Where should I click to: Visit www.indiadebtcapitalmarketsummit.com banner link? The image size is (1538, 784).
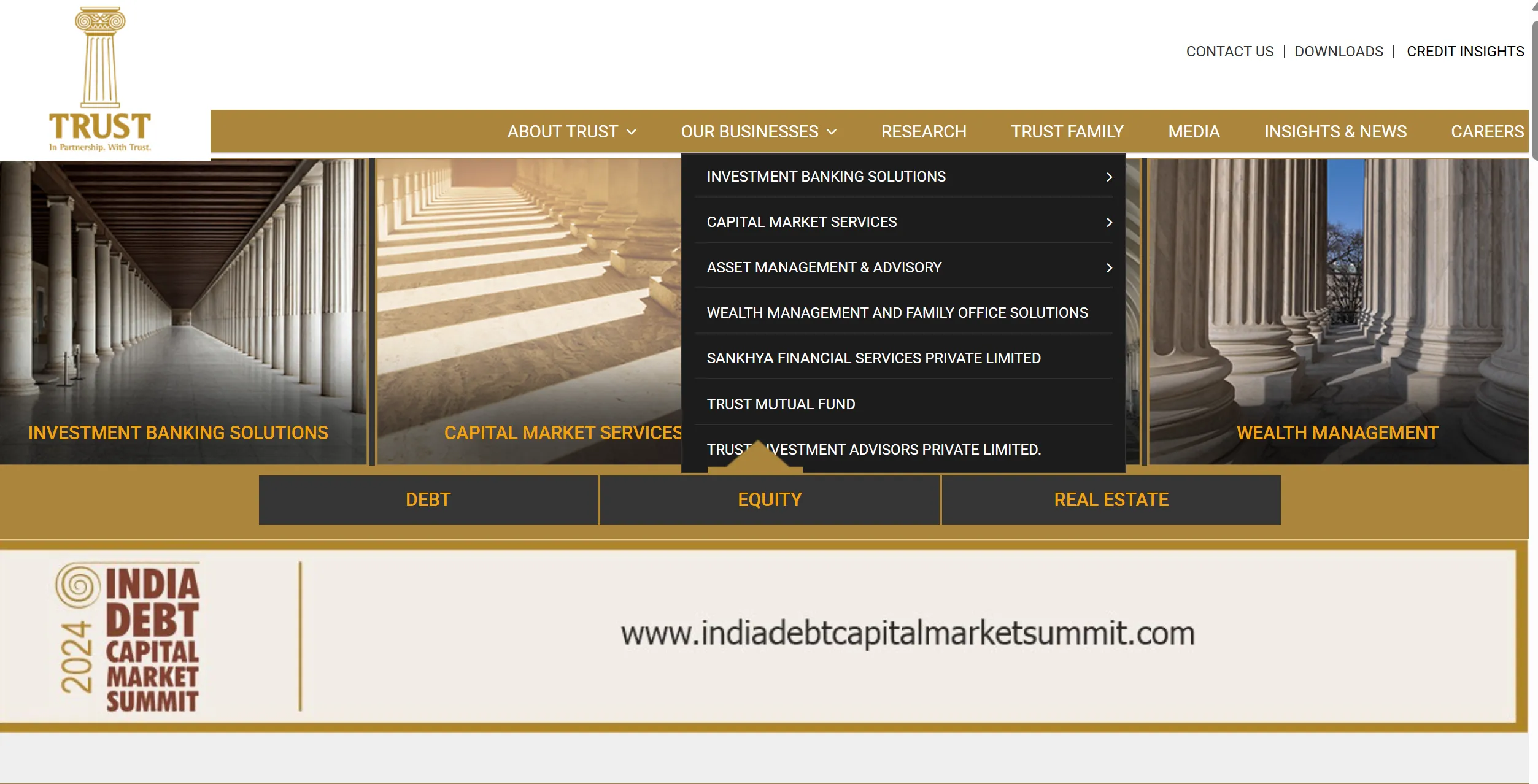(x=908, y=634)
